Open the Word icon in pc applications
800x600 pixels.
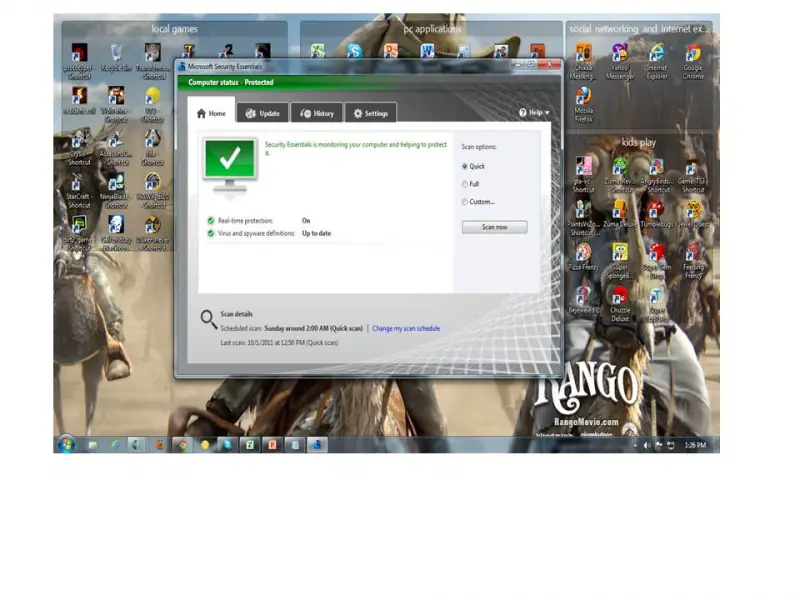pos(427,51)
